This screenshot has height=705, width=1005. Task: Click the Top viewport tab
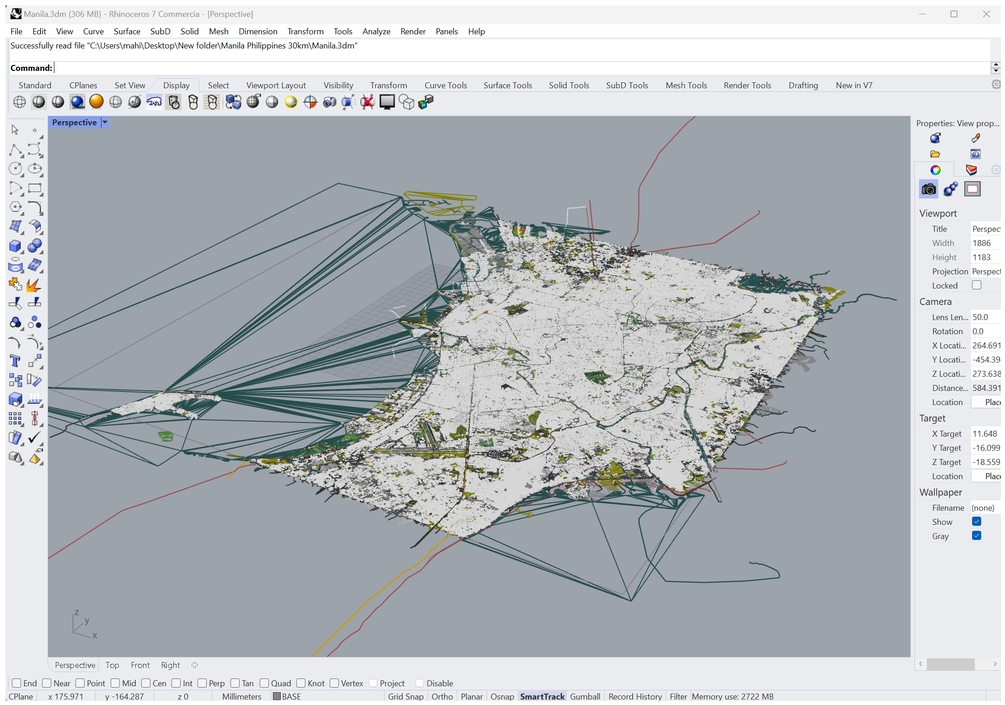[112, 665]
